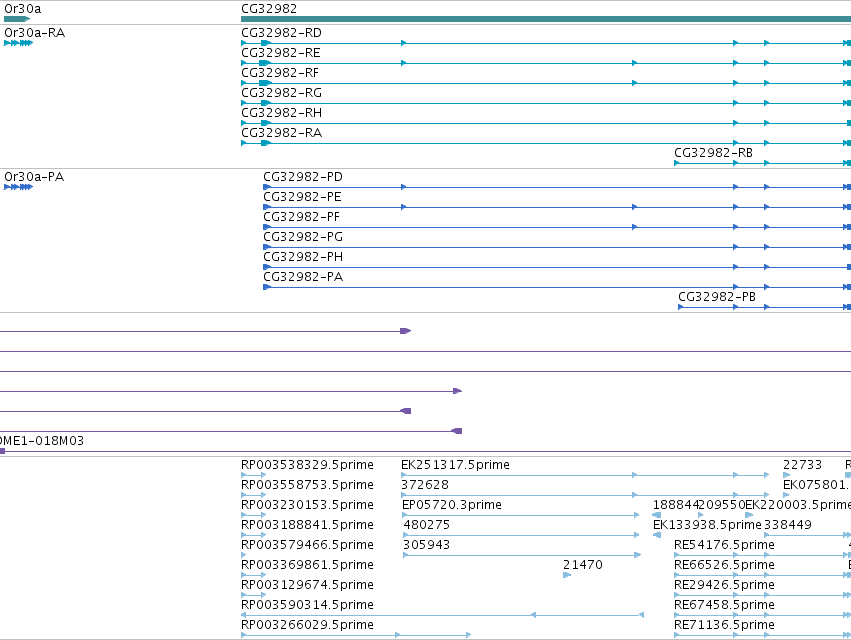
Task: Select EST RP003369861.5prime
Action: tap(307, 566)
